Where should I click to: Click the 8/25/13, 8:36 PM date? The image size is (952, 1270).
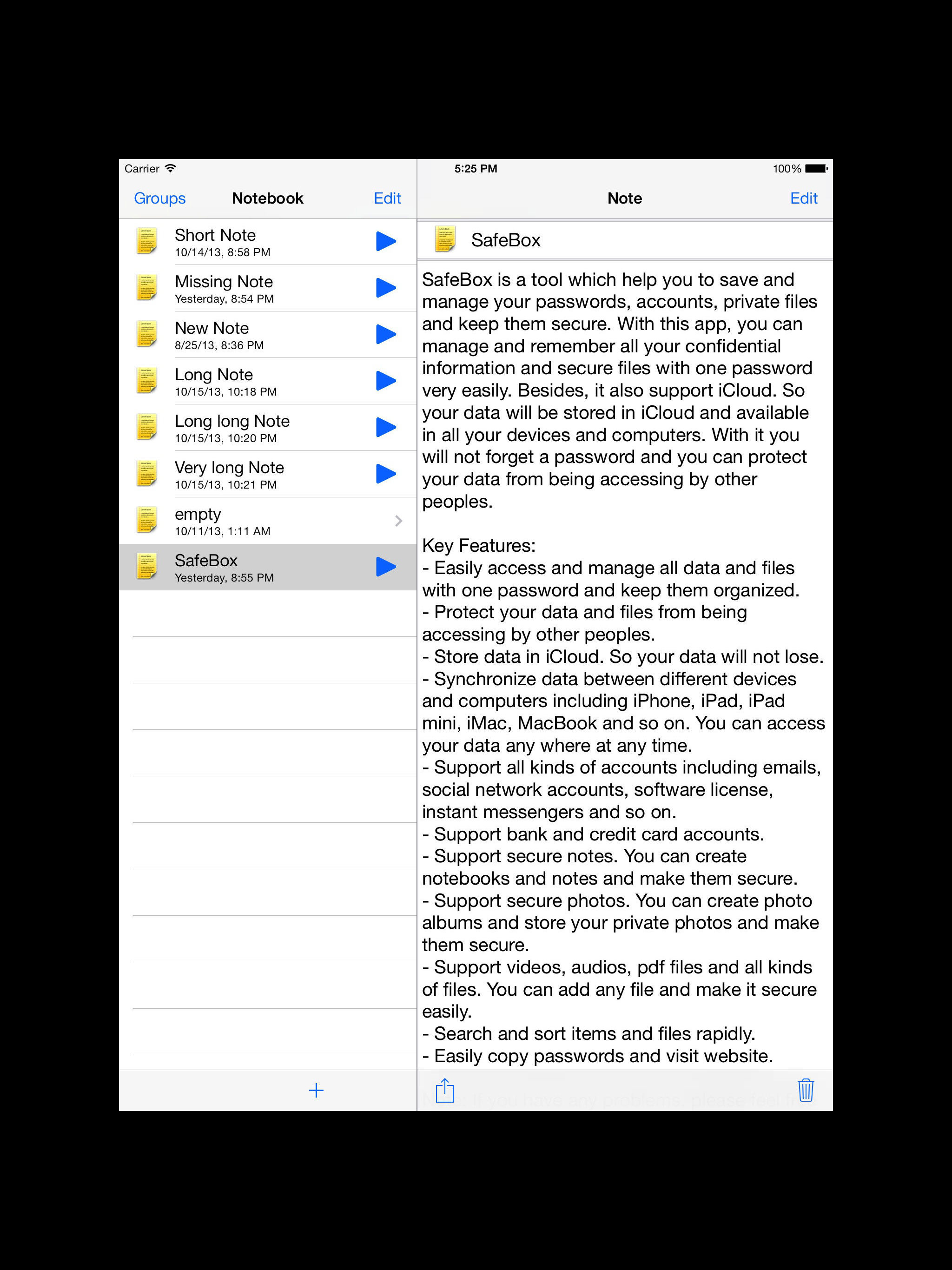point(219,346)
